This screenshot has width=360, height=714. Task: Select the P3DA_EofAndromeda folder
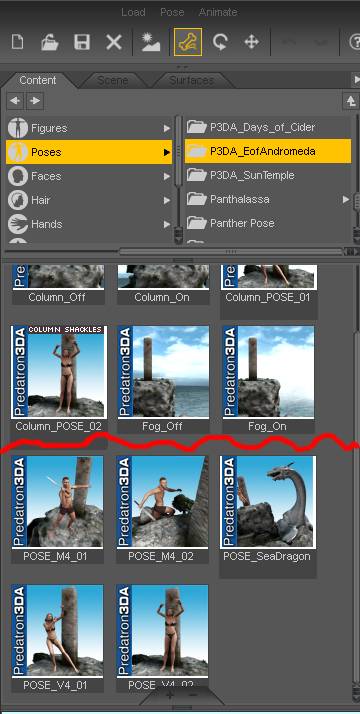click(x=268, y=151)
